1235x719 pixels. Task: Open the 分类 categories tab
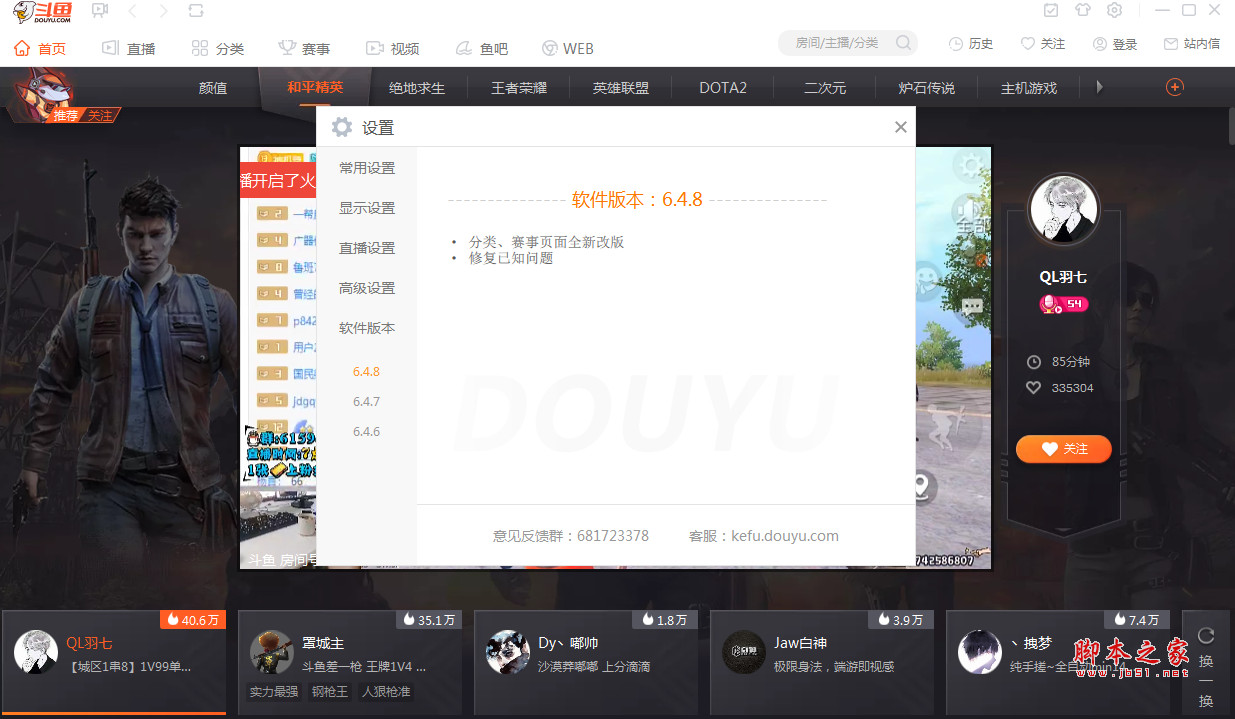217,48
